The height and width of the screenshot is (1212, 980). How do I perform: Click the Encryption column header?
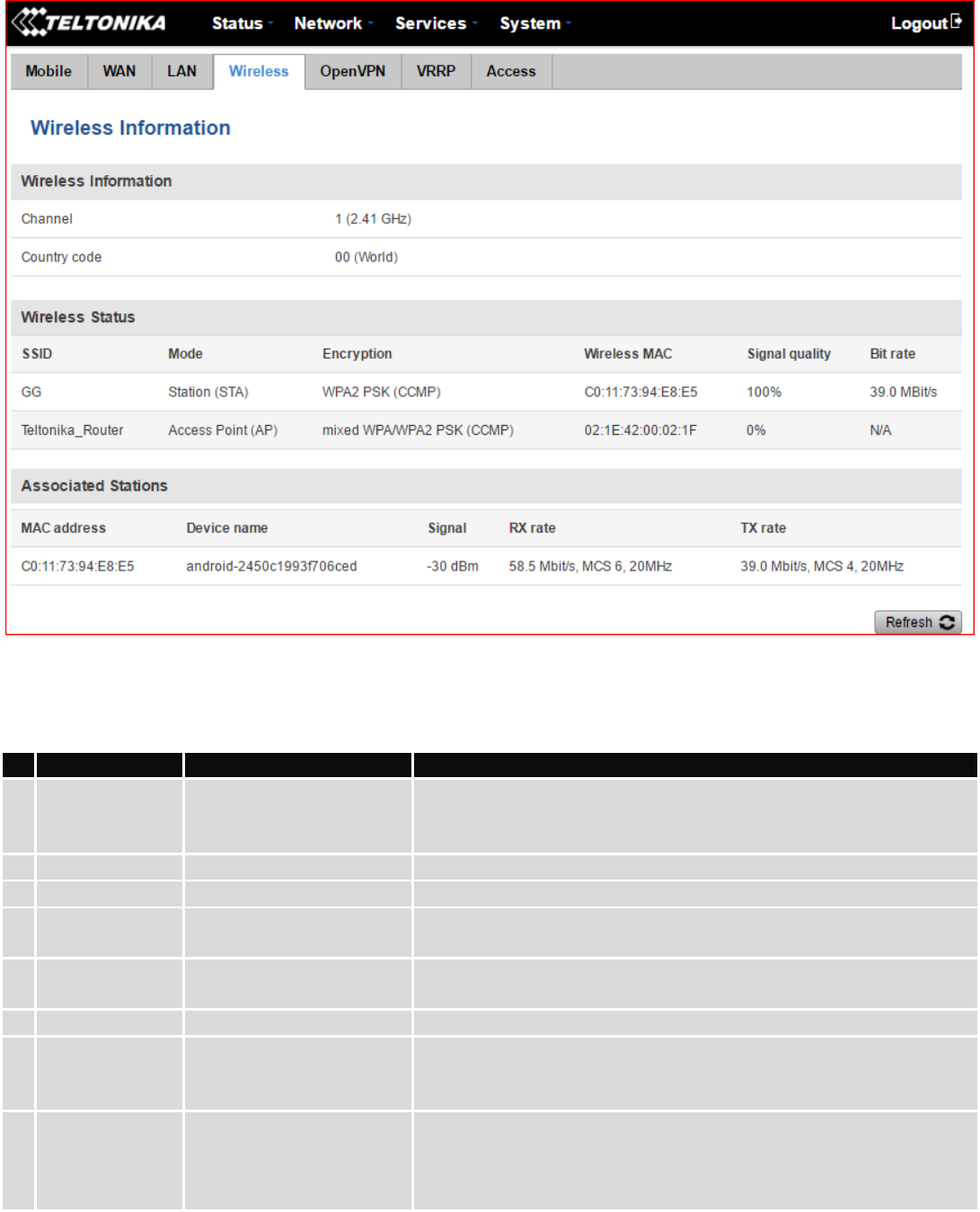pyautogui.click(x=358, y=354)
